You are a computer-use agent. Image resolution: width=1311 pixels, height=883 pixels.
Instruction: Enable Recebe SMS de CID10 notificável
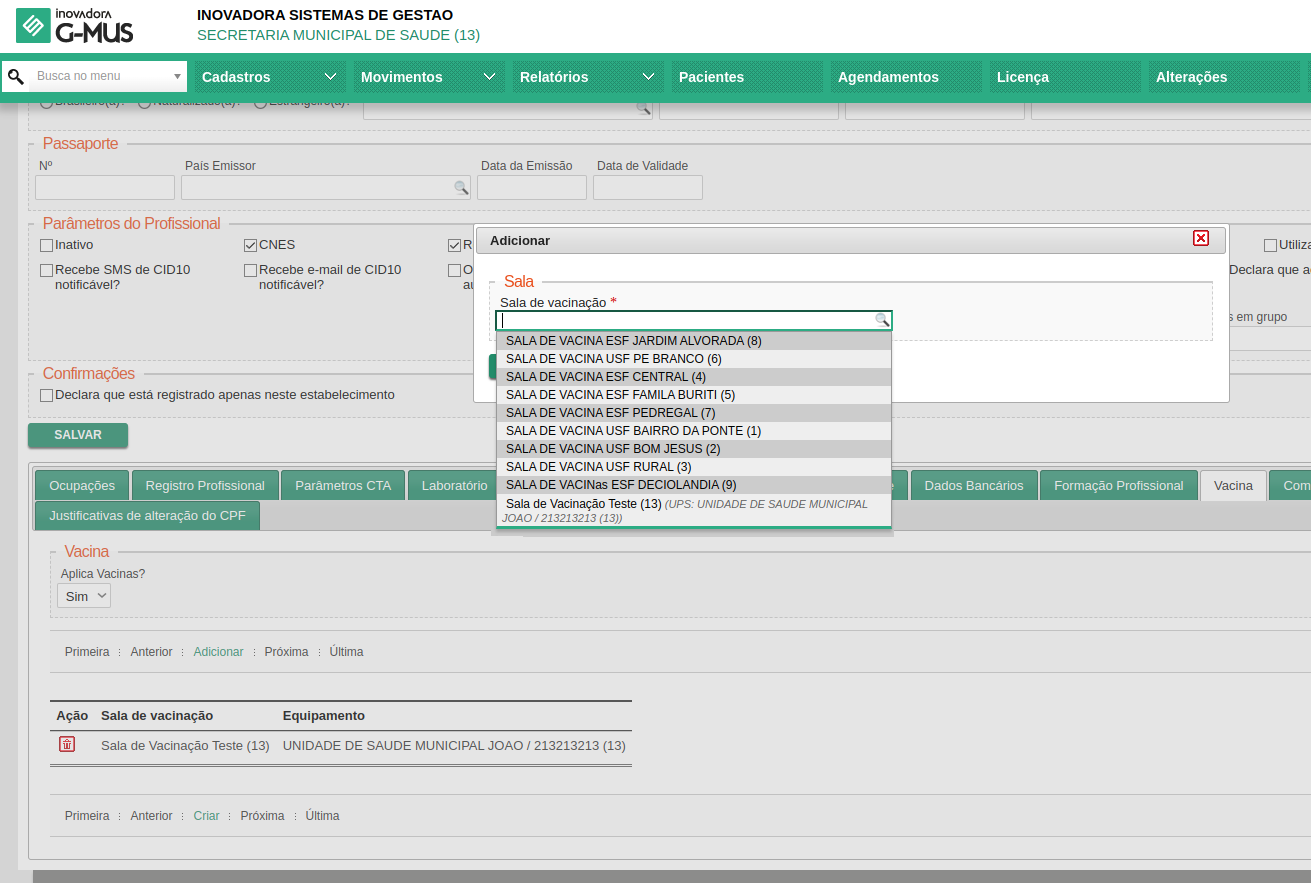coord(46,270)
